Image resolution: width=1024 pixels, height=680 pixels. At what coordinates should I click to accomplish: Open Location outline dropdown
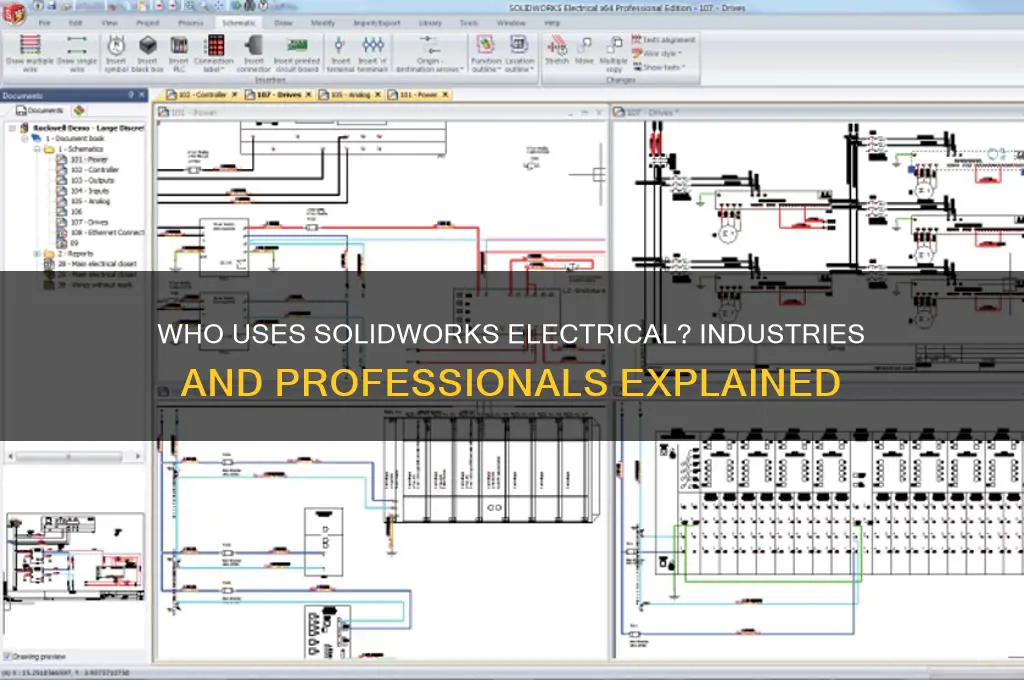[x=519, y=53]
